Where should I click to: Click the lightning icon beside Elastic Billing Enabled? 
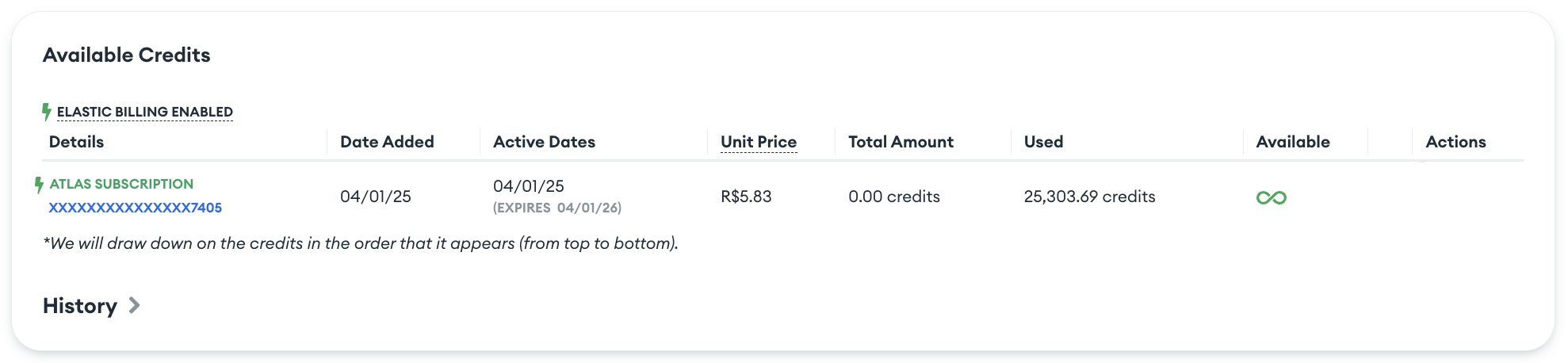tap(47, 112)
